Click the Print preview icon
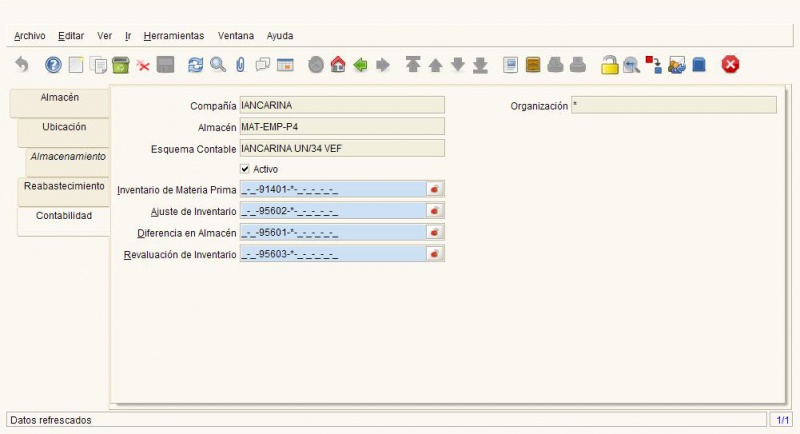 pos(555,65)
